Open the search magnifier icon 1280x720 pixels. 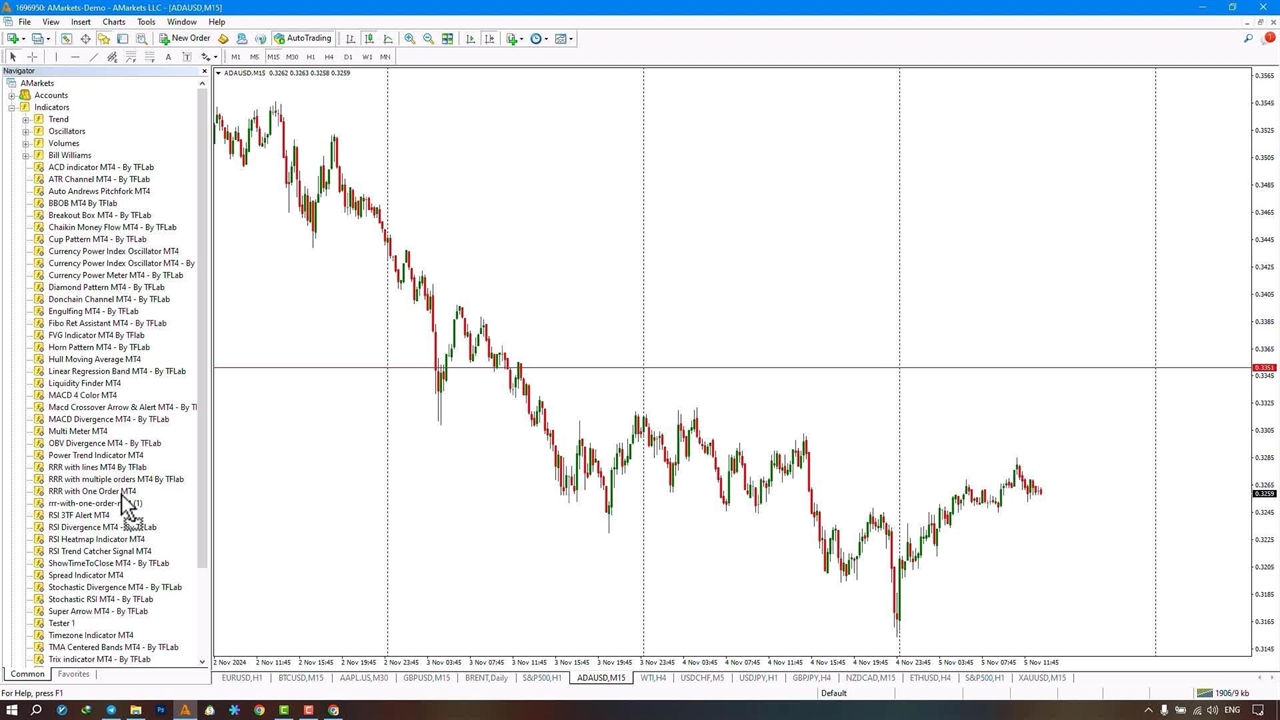pos(1248,39)
